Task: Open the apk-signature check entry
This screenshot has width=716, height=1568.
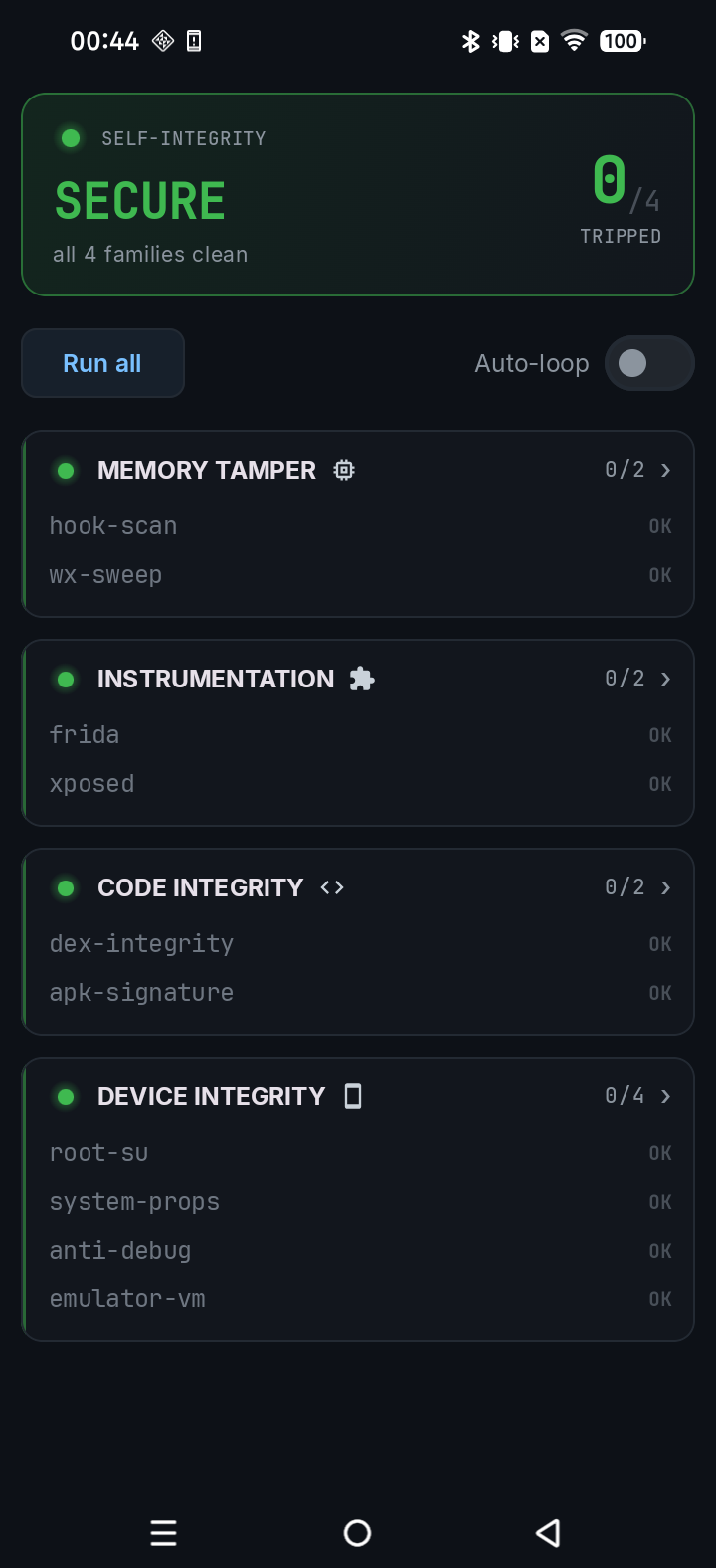Action: [360, 993]
